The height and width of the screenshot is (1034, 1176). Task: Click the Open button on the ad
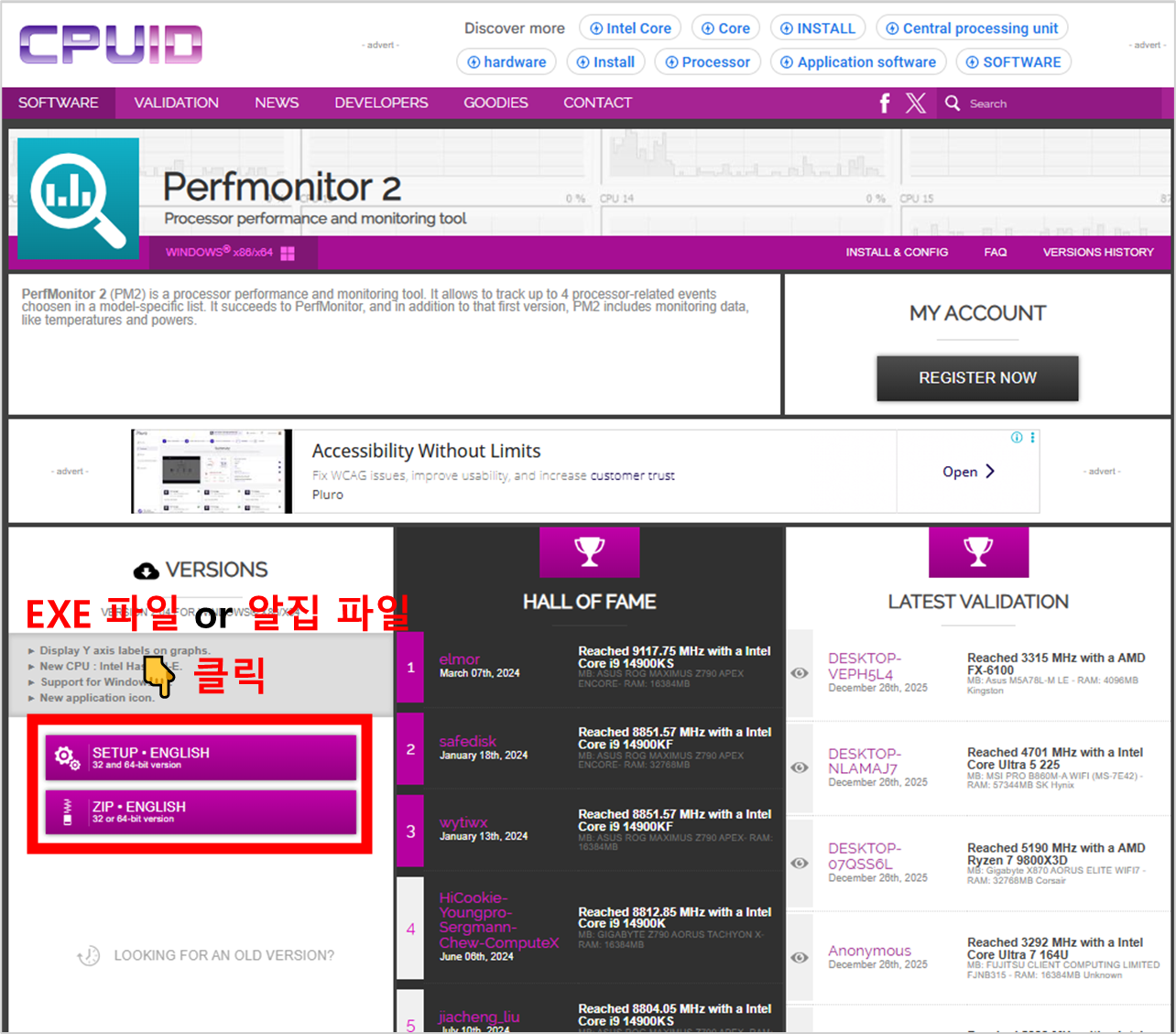(x=968, y=472)
